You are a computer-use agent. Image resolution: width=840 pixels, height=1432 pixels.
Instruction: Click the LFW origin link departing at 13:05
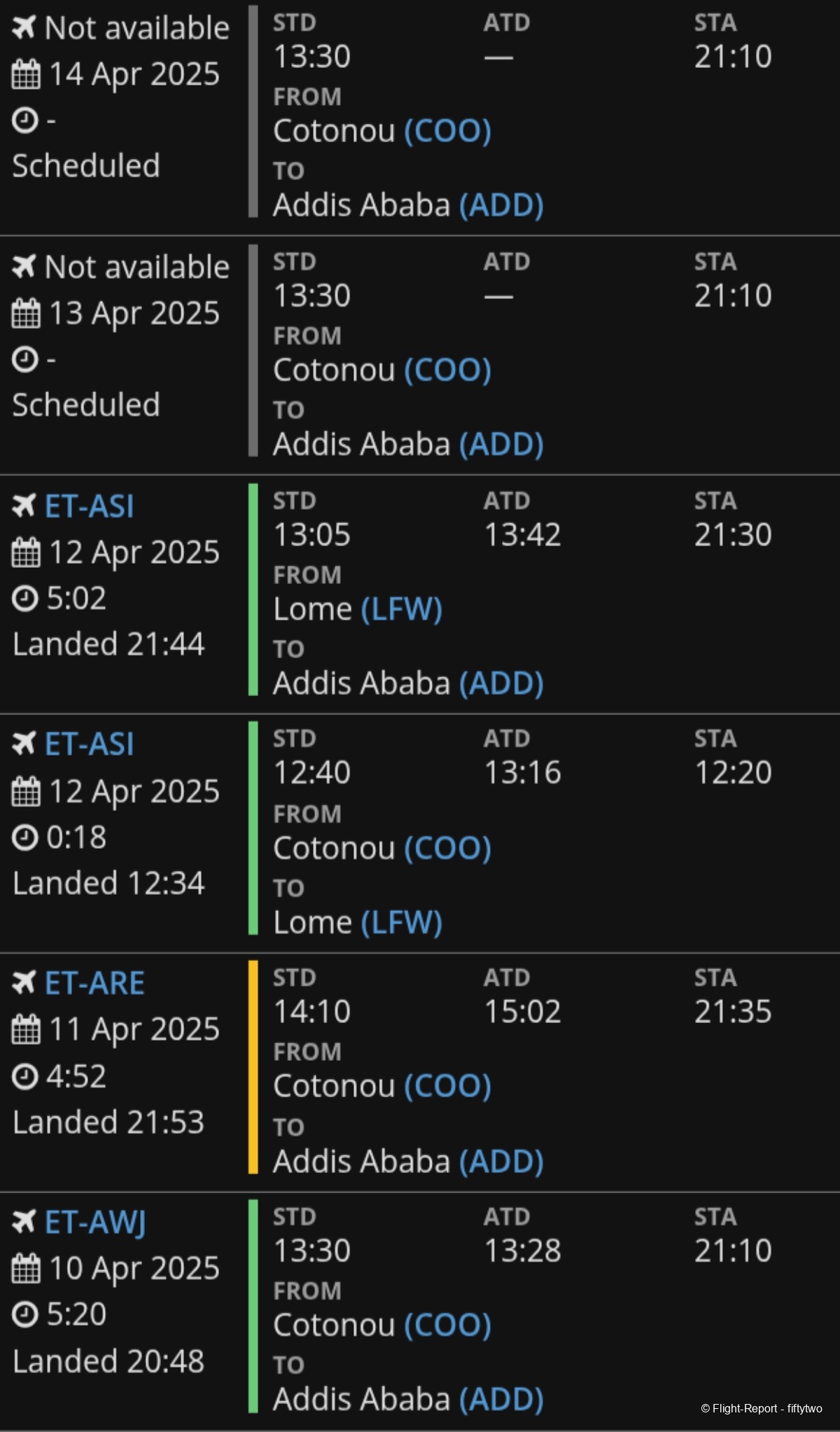point(402,609)
